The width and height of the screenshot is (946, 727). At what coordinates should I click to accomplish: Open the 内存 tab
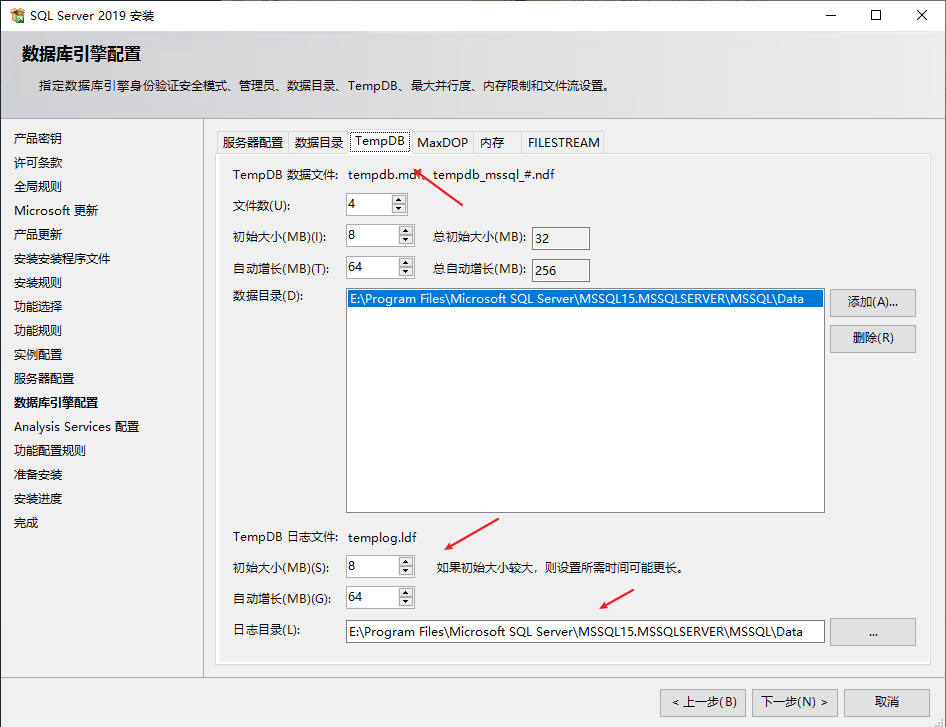[x=497, y=142]
